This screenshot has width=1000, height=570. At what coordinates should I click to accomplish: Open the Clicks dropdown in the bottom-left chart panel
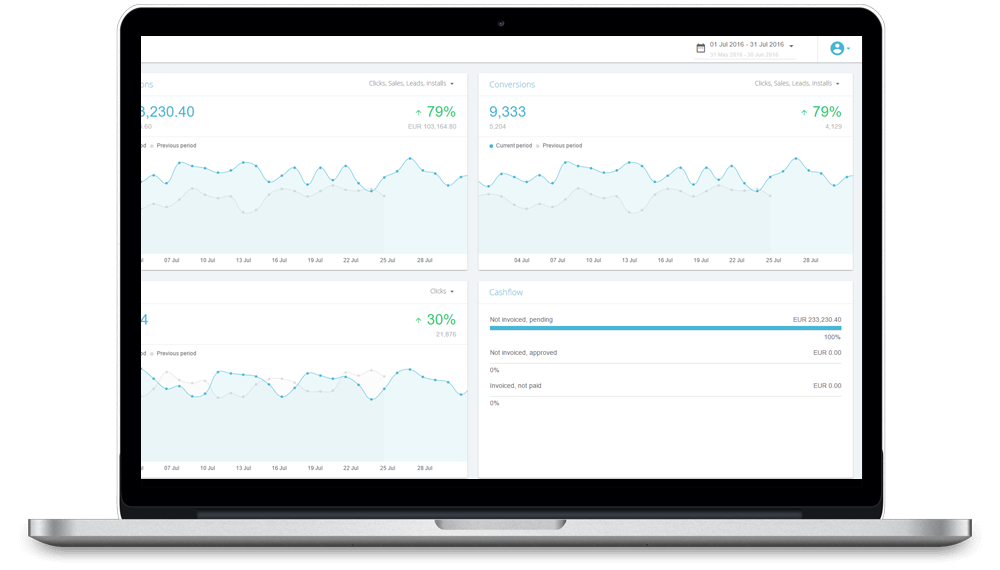[x=441, y=291]
